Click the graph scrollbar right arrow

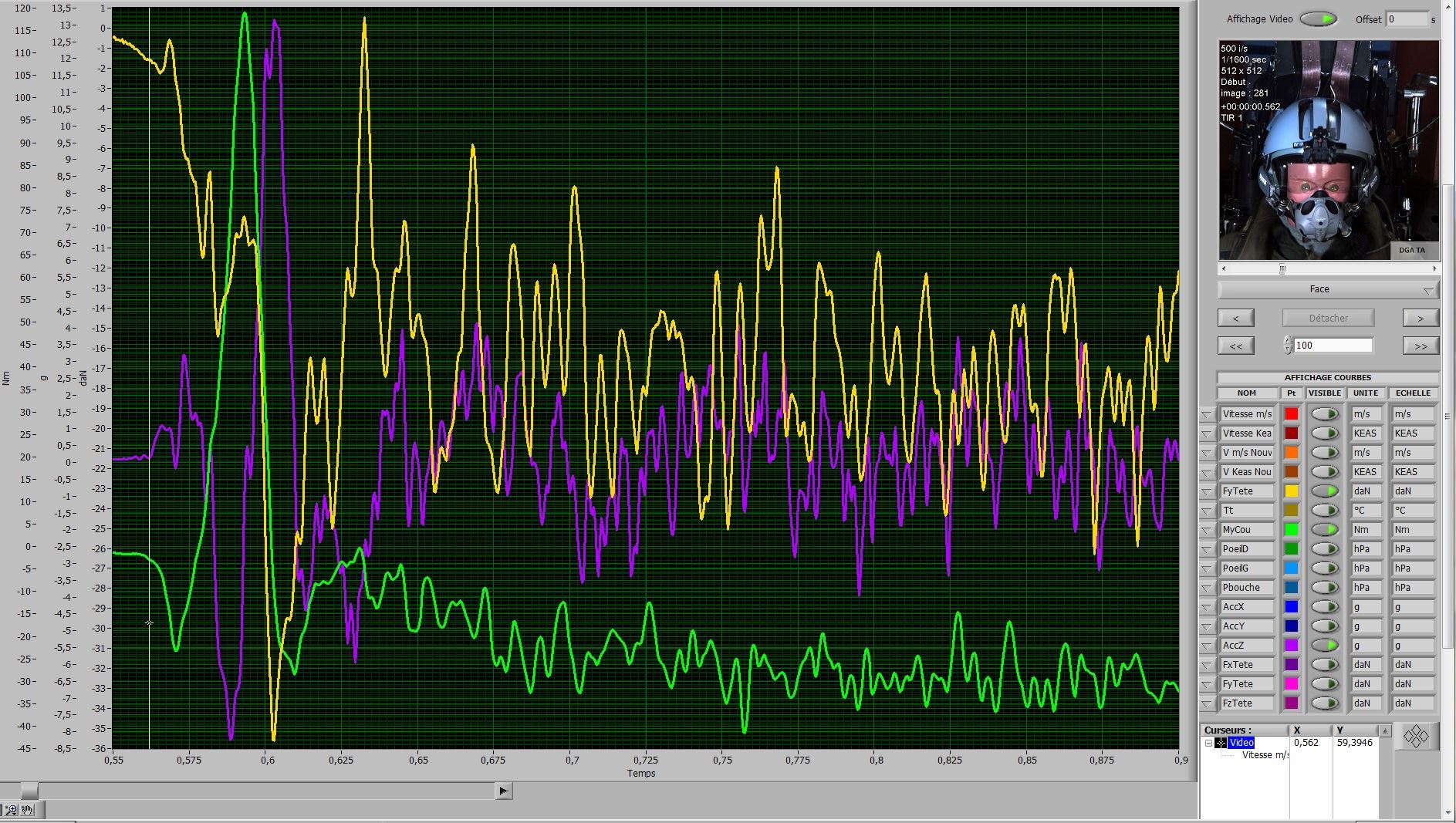(x=503, y=791)
